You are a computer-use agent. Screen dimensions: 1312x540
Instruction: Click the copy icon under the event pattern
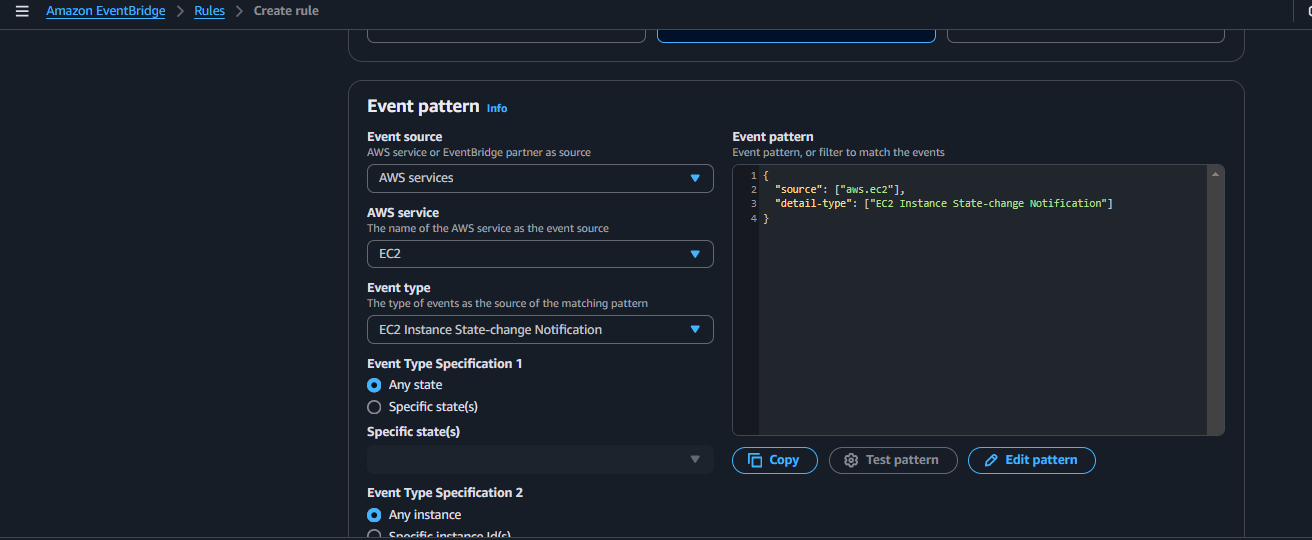756,460
